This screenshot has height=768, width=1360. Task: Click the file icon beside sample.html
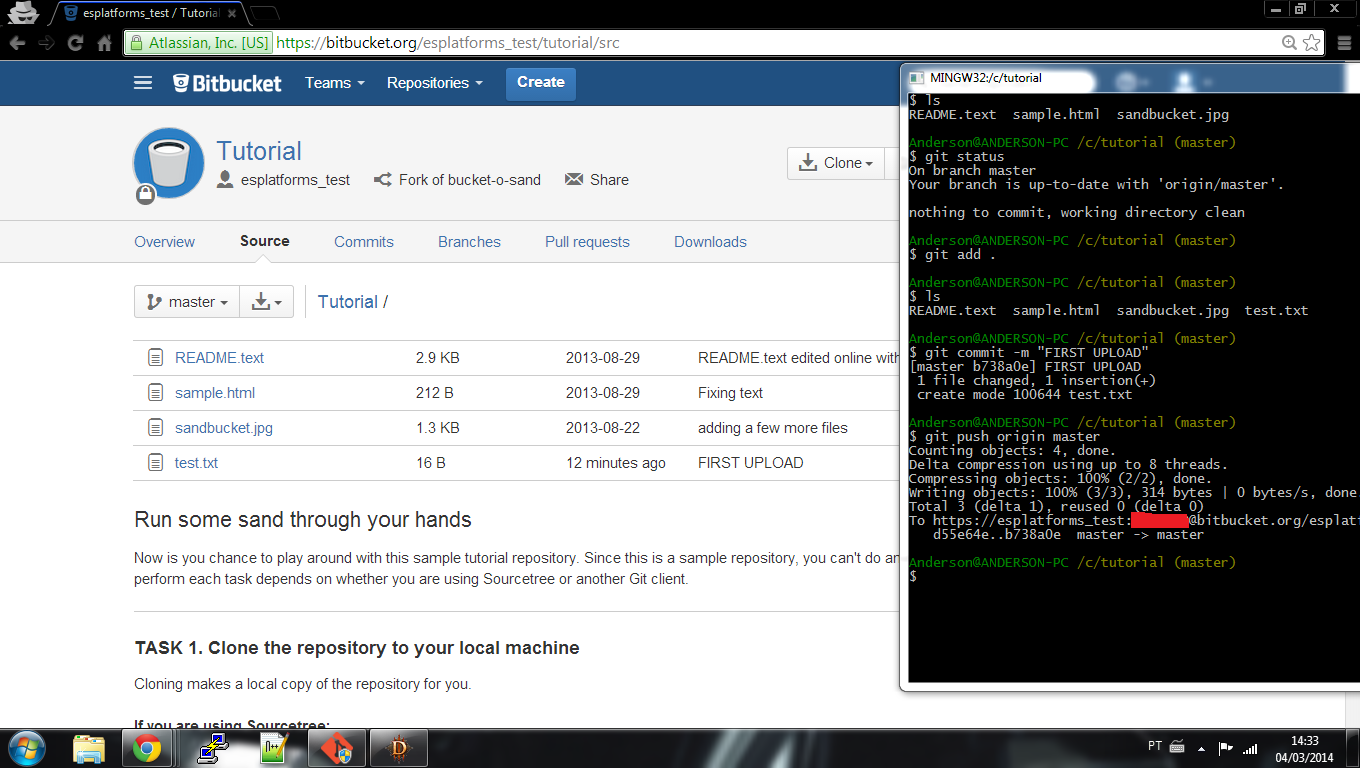tap(155, 393)
